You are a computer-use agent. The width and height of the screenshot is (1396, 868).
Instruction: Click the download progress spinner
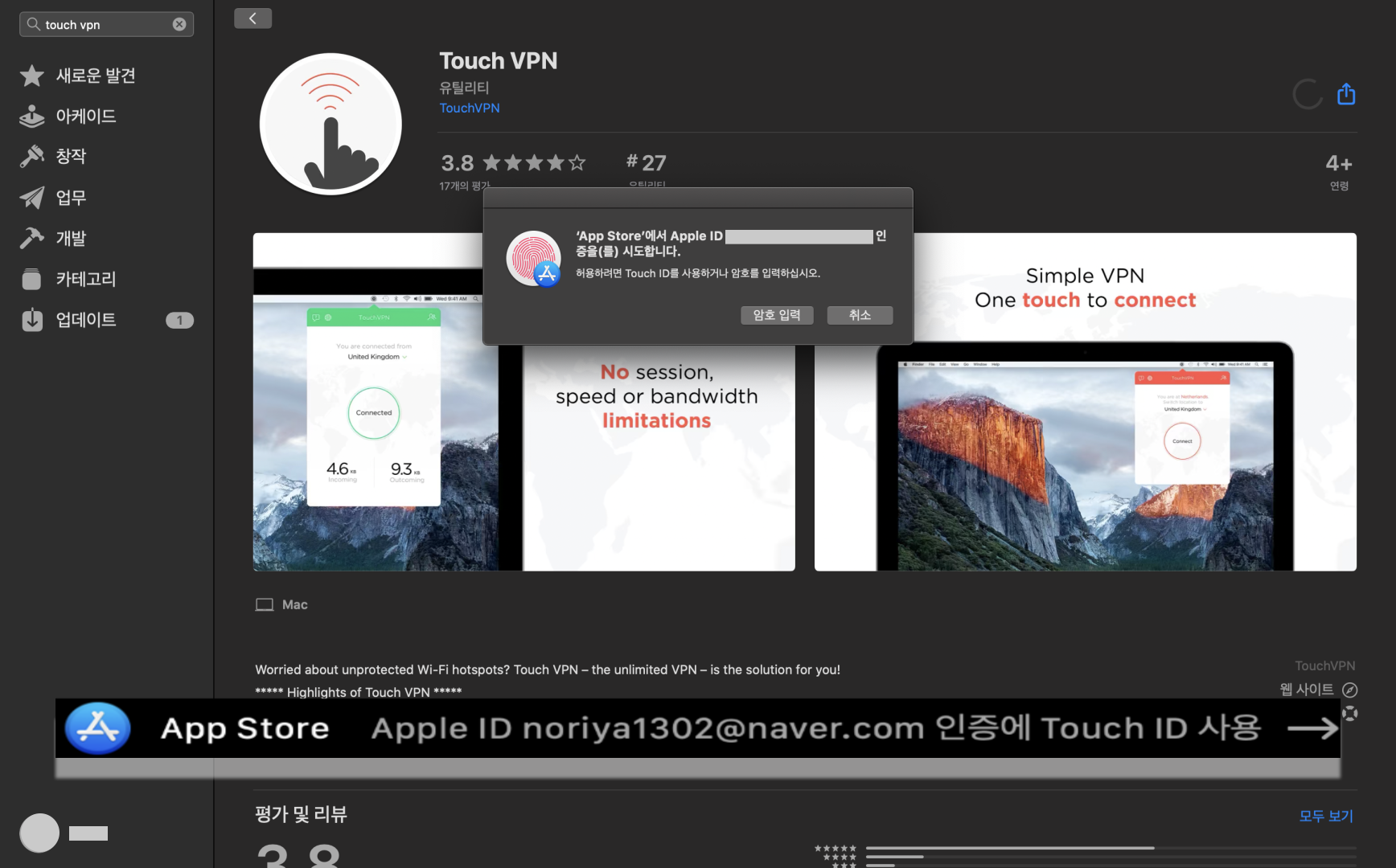[x=1308, y=94]
